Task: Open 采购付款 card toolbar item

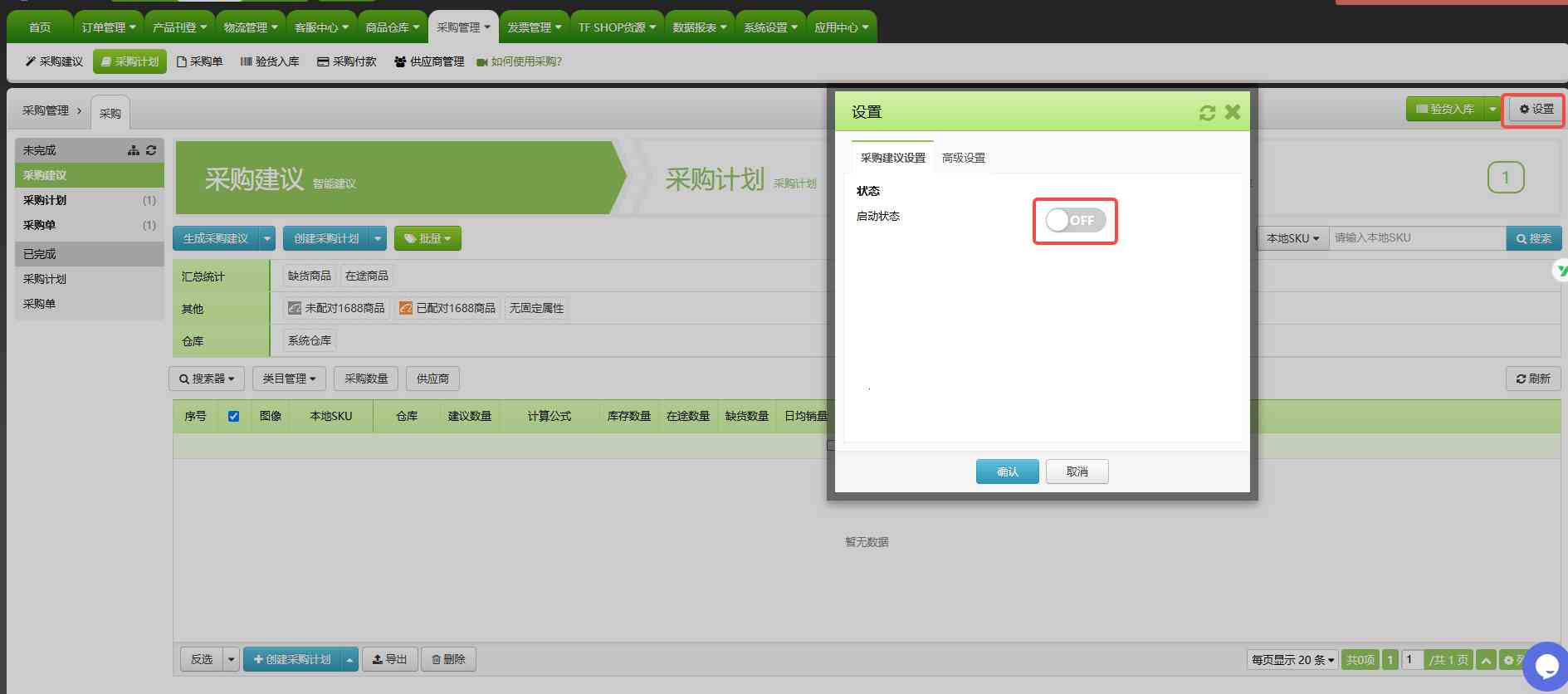Action: [x=347, y=61]
